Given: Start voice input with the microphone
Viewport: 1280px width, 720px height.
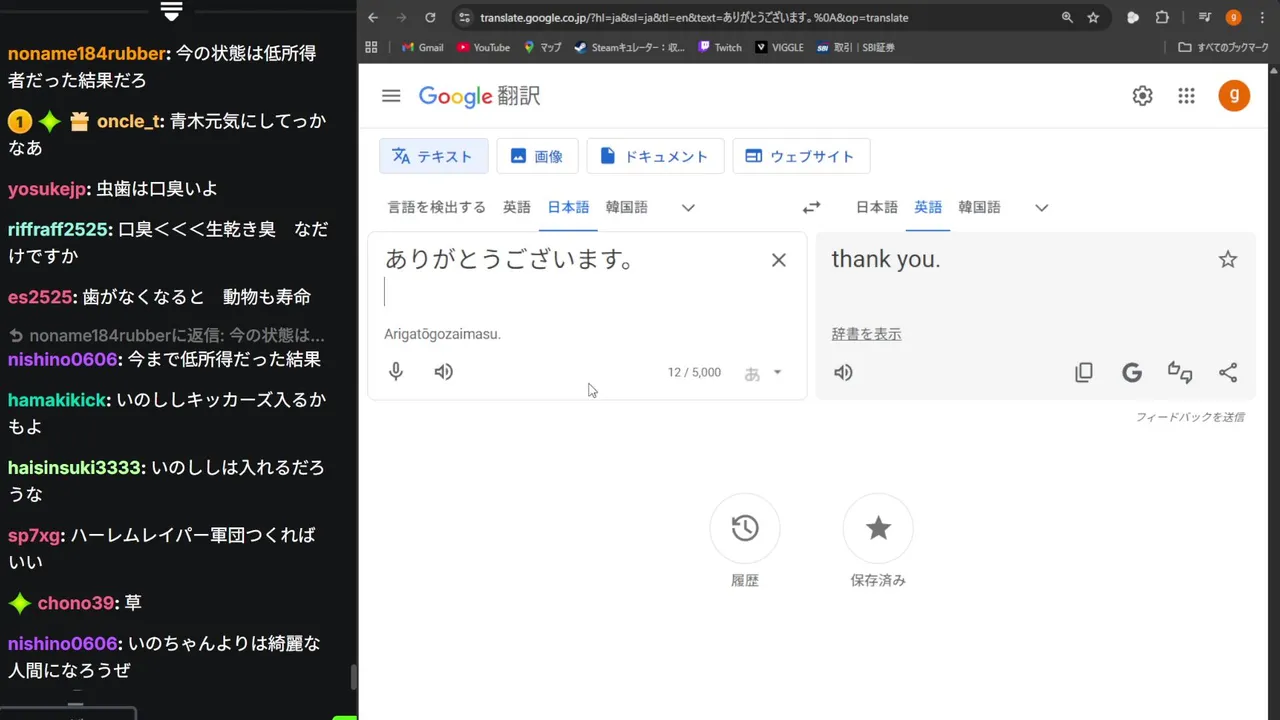Looking at the screenshot, I should click(396, 372).
